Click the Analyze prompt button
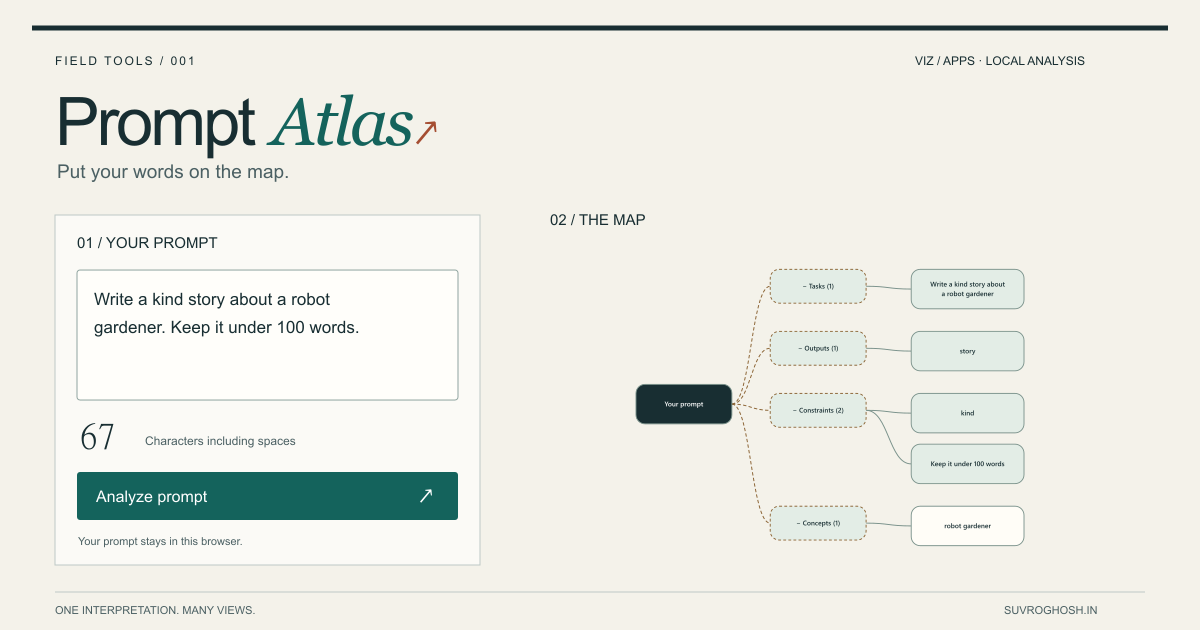 (x=267, y=496)
